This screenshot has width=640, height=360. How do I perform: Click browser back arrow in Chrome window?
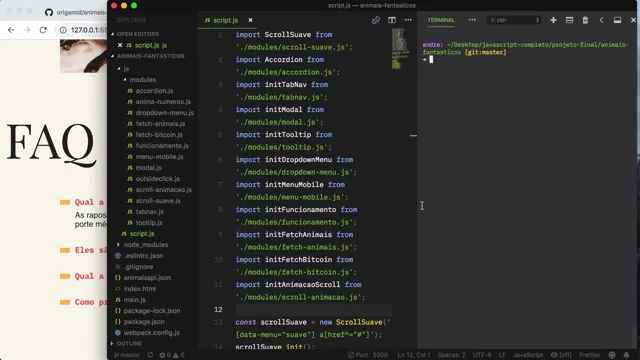(11, 30)
